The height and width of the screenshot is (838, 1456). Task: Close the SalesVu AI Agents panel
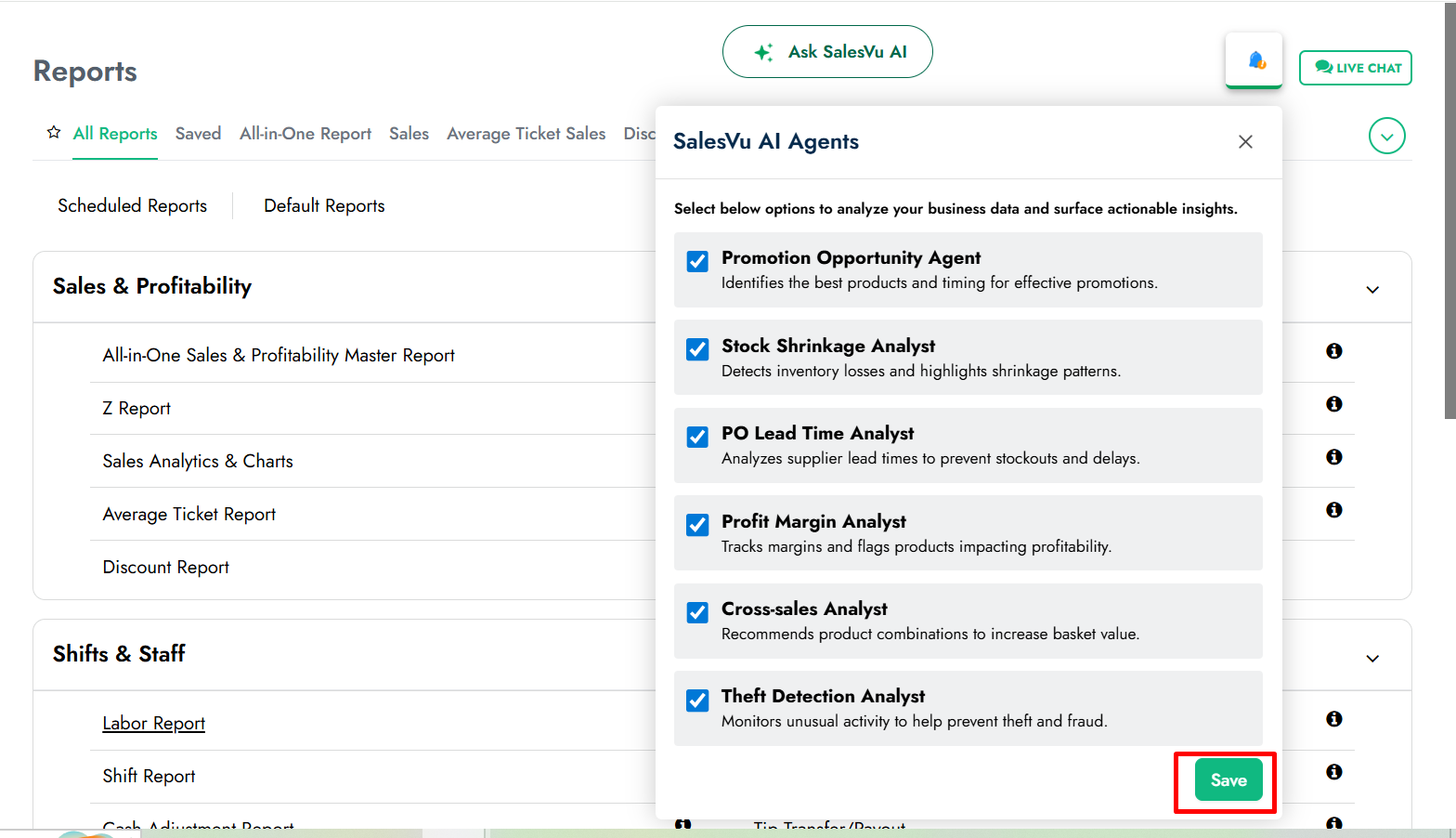pos(1245,142)
